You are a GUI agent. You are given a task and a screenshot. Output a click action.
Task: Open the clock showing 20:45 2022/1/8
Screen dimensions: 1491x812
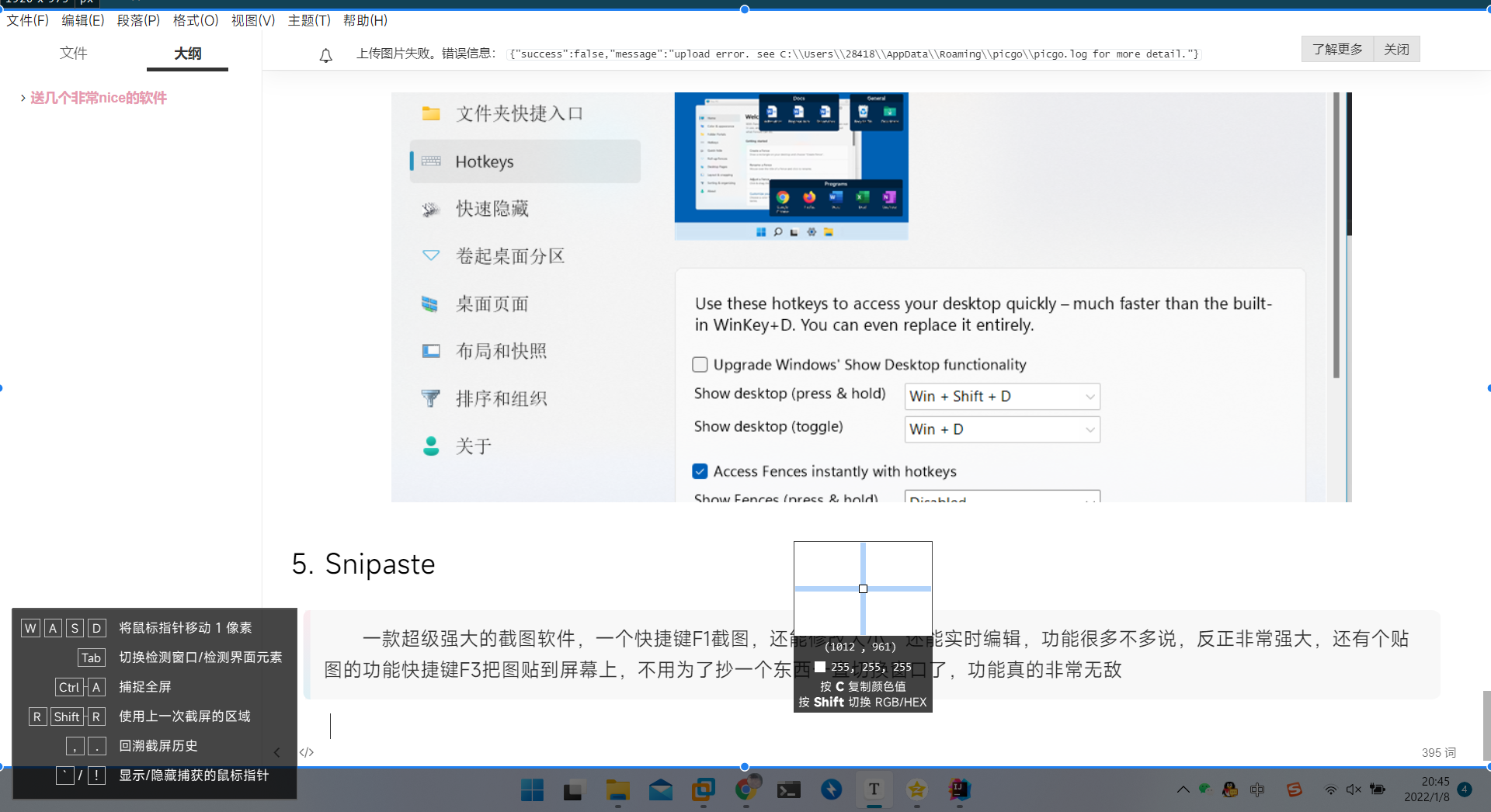point(1427,789)
